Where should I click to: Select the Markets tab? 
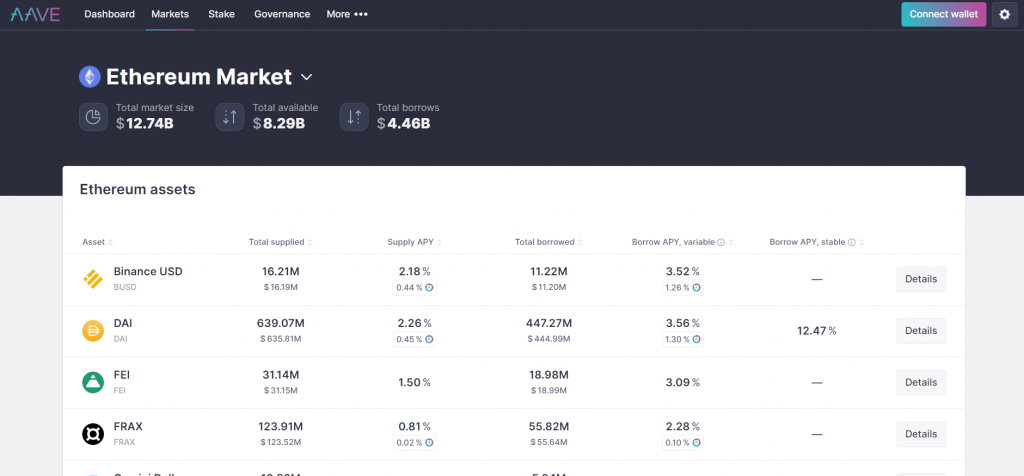(x=170, y=14)
